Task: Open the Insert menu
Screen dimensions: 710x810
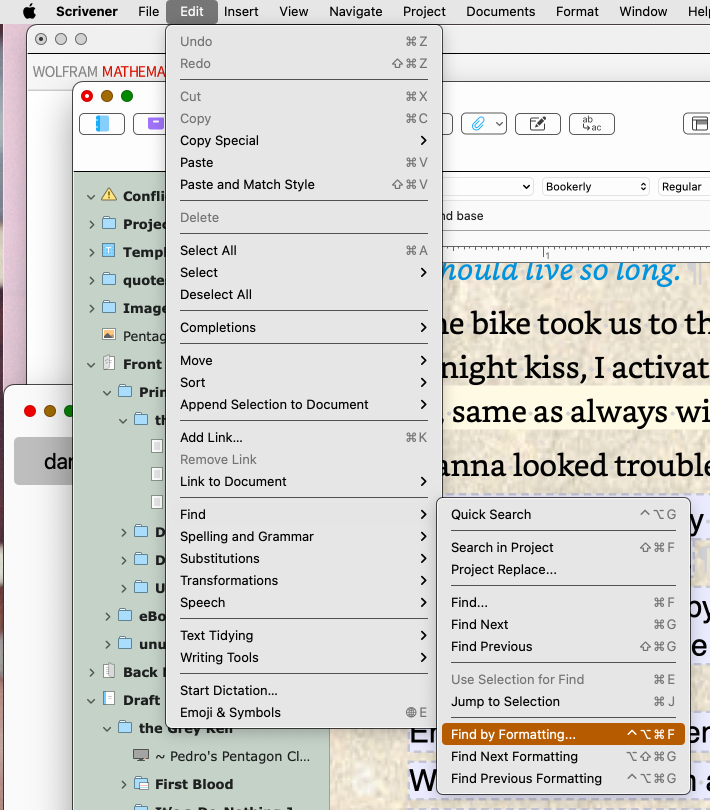Action: tap(241, 11)
